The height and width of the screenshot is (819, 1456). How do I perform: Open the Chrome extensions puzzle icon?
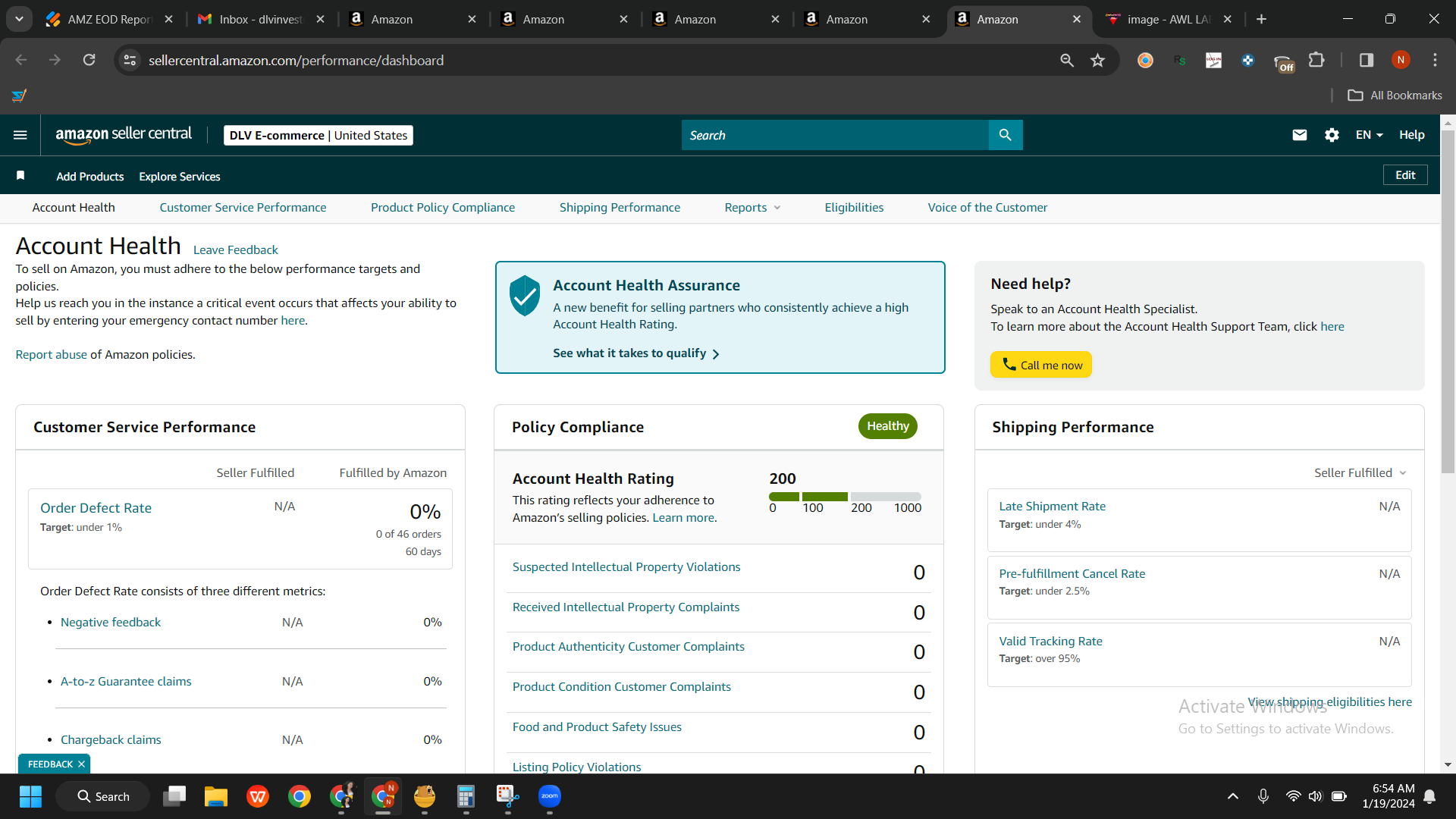(1317, 60)
